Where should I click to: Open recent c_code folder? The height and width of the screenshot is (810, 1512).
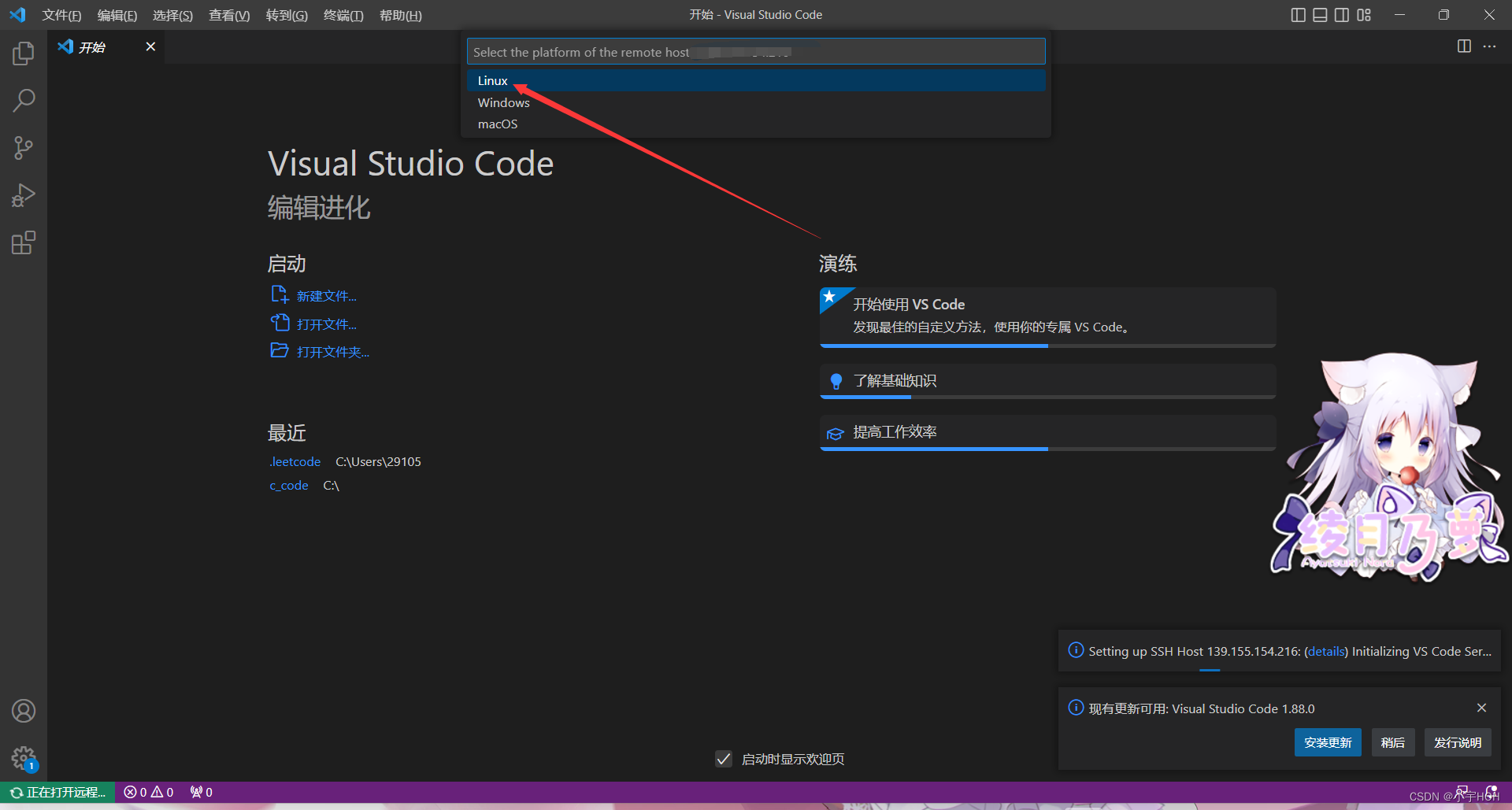(289, 485)
